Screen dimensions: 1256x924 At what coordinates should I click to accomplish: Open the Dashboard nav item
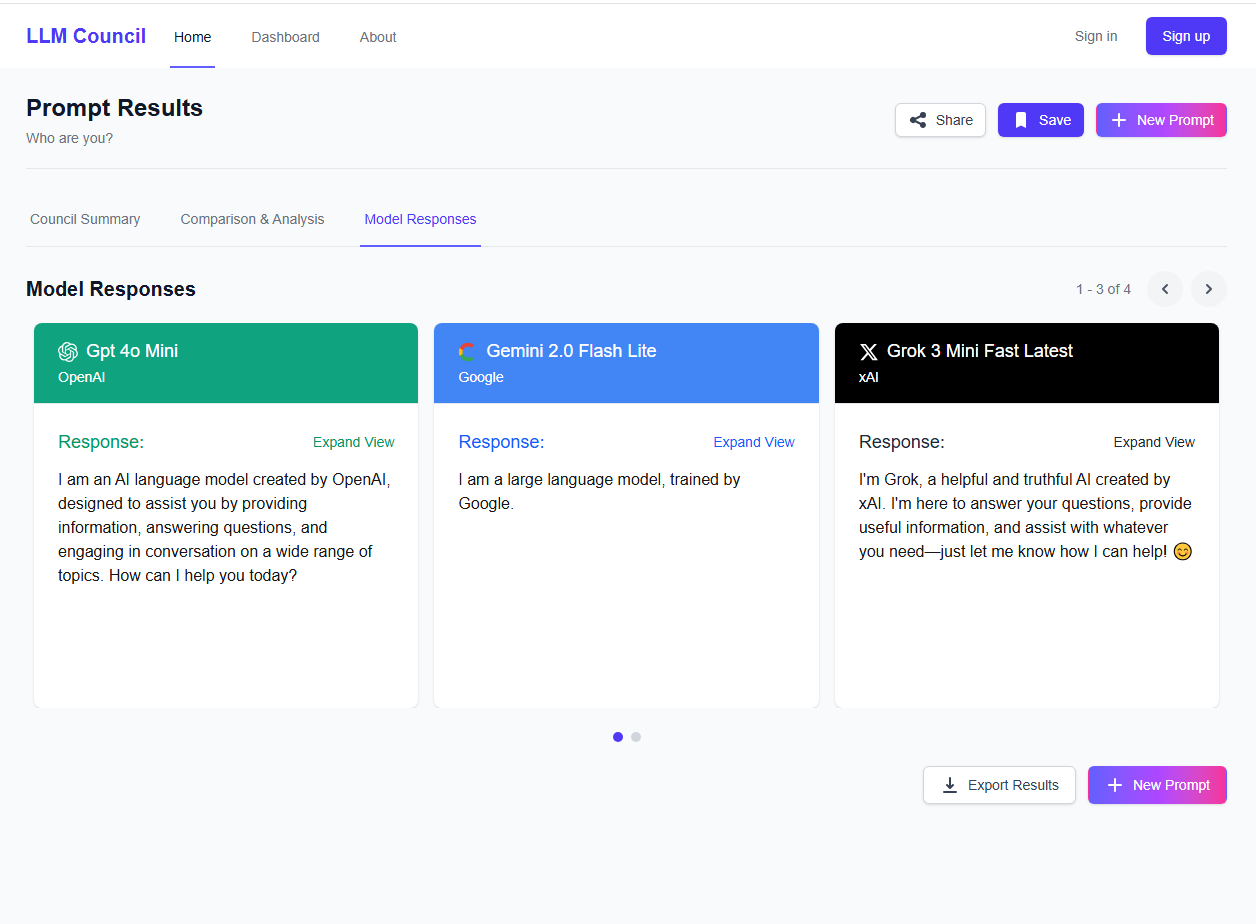click(286, 37)
